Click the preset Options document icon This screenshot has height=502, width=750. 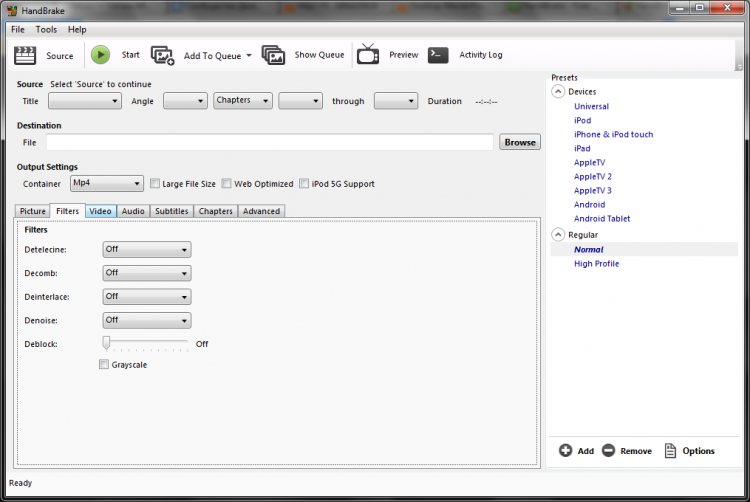[x=671, y=450]
